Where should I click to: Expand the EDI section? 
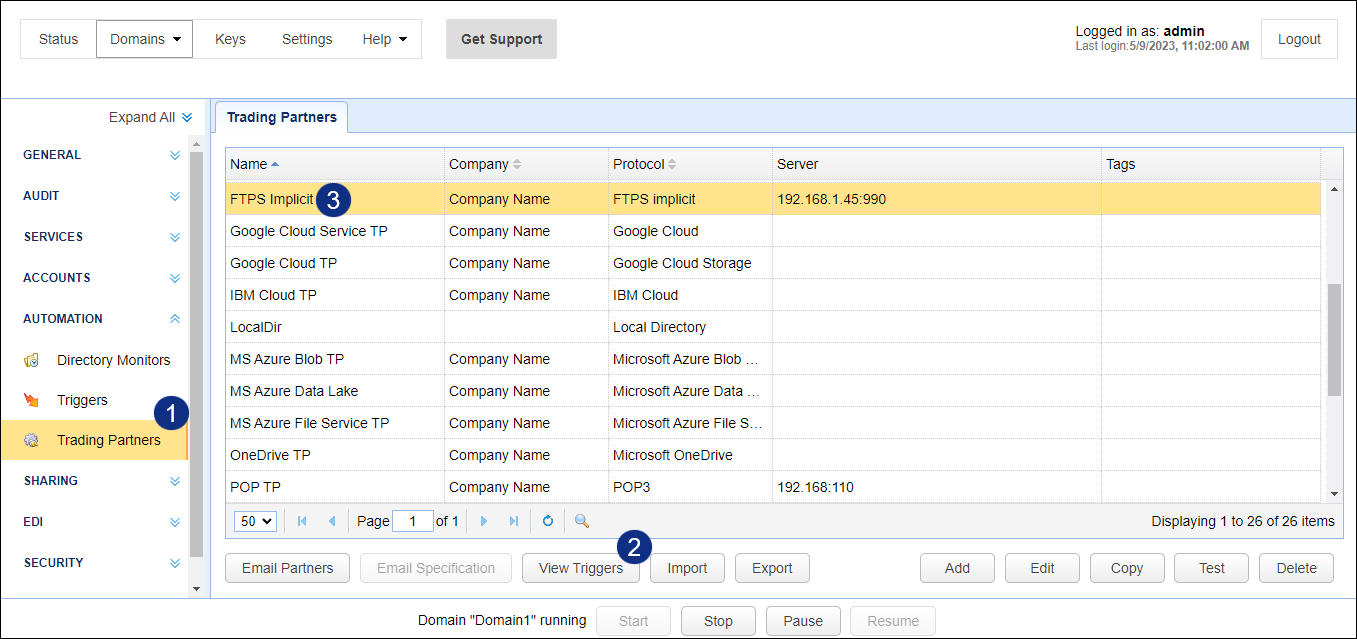[175, 522]
